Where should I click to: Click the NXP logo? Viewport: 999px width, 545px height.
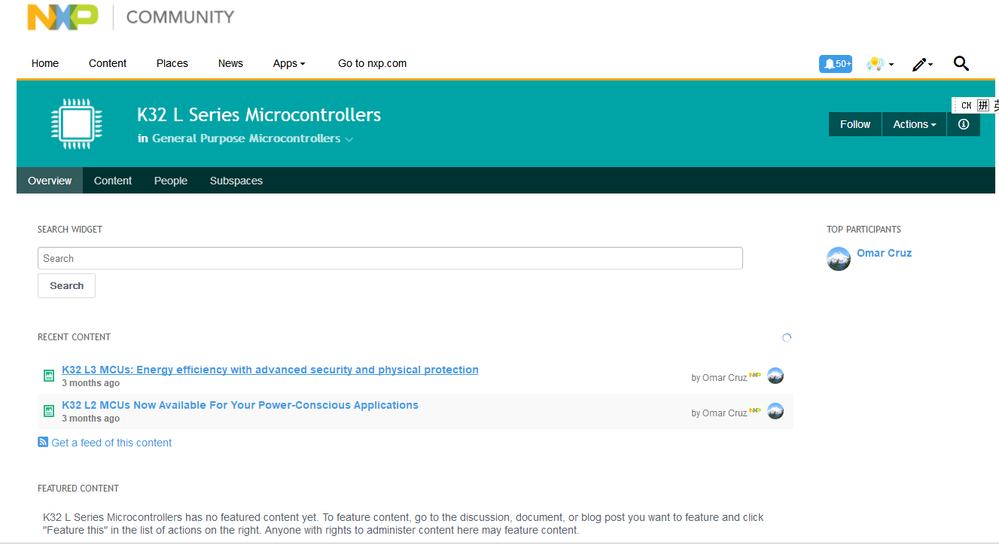click(x=62, y=17)
